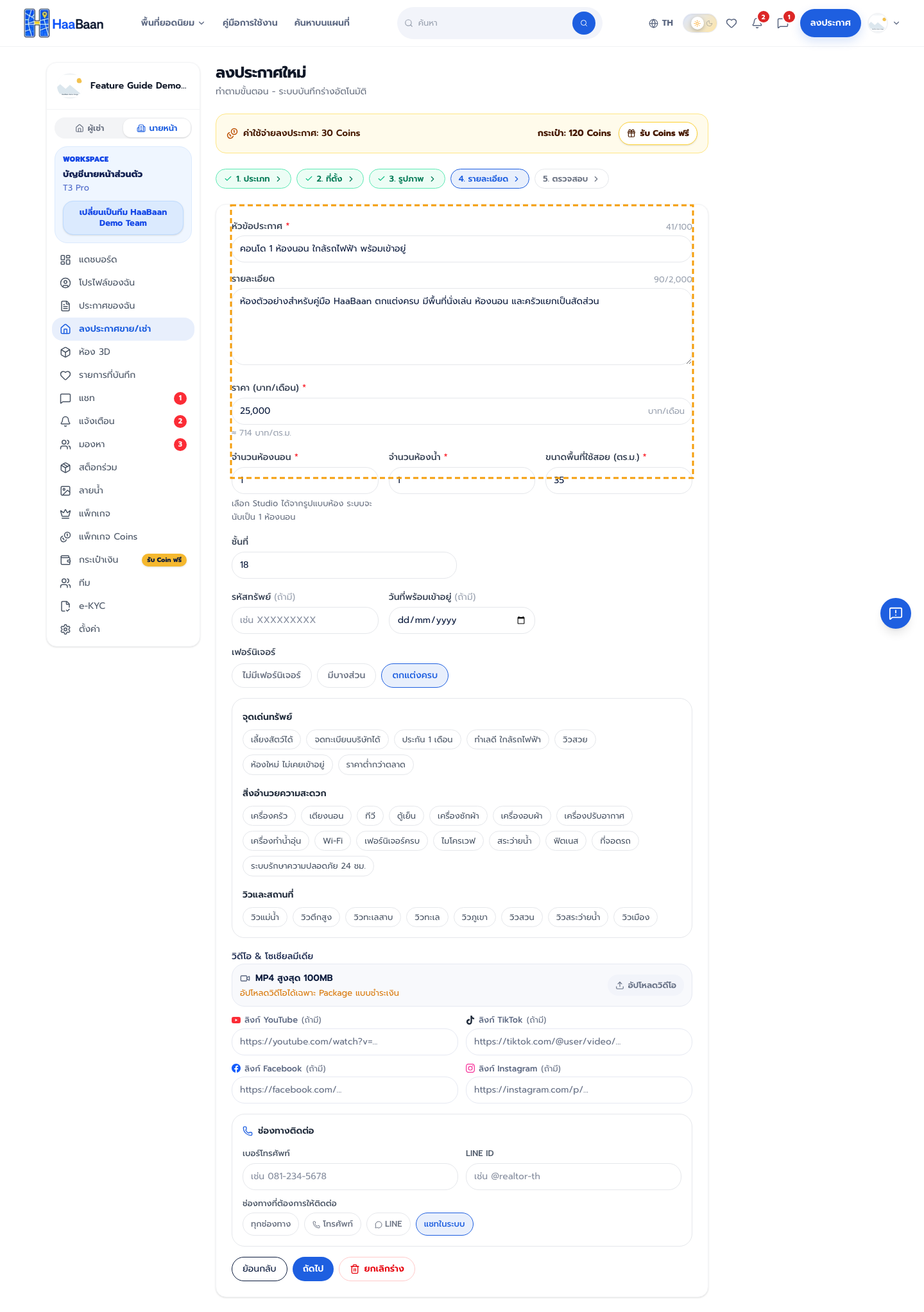Expand the พื้นที่ยอดนิยม dropdown
Viewport: 924px width, 1312px height.
[x=173, y=23]
